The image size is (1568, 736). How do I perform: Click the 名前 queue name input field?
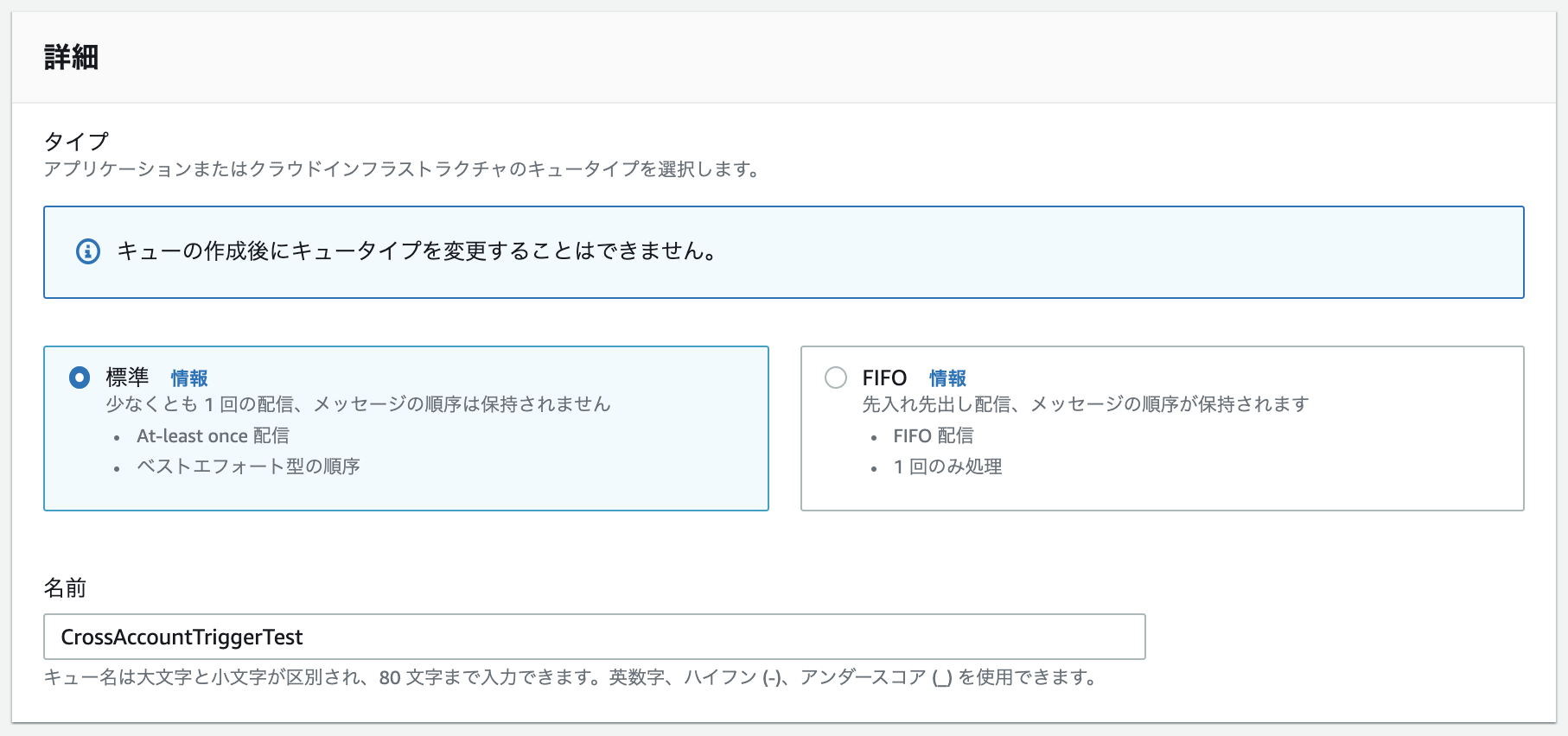point(596,637)
